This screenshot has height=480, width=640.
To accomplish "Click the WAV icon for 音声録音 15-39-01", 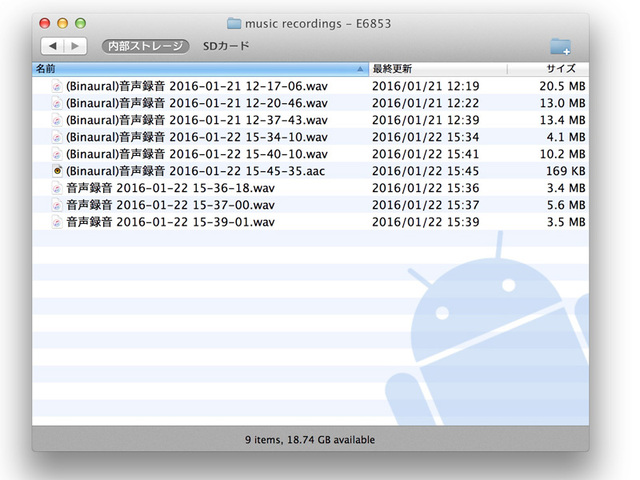I will coord(57,222).
